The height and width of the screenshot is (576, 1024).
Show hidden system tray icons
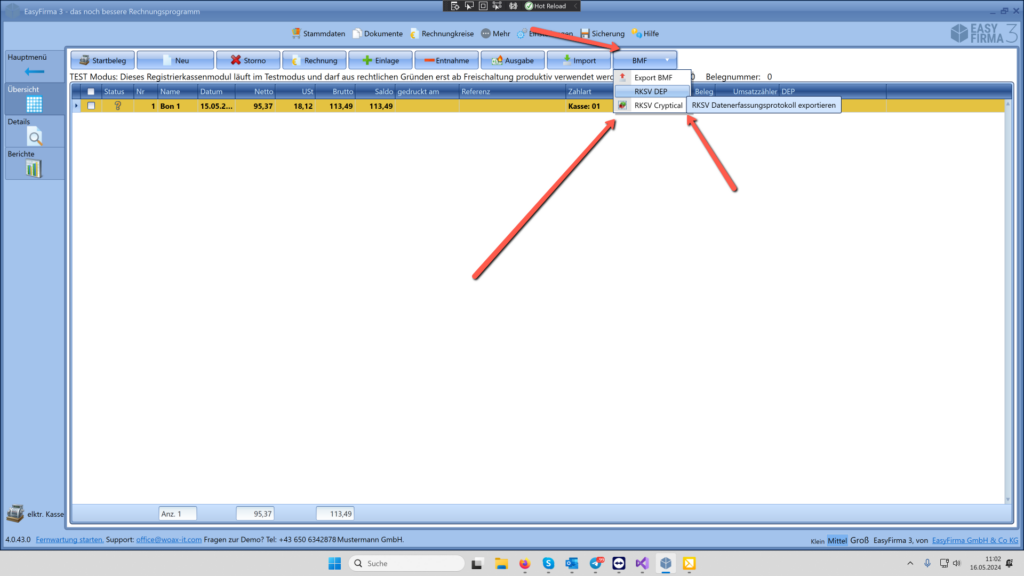click(910, 563)
